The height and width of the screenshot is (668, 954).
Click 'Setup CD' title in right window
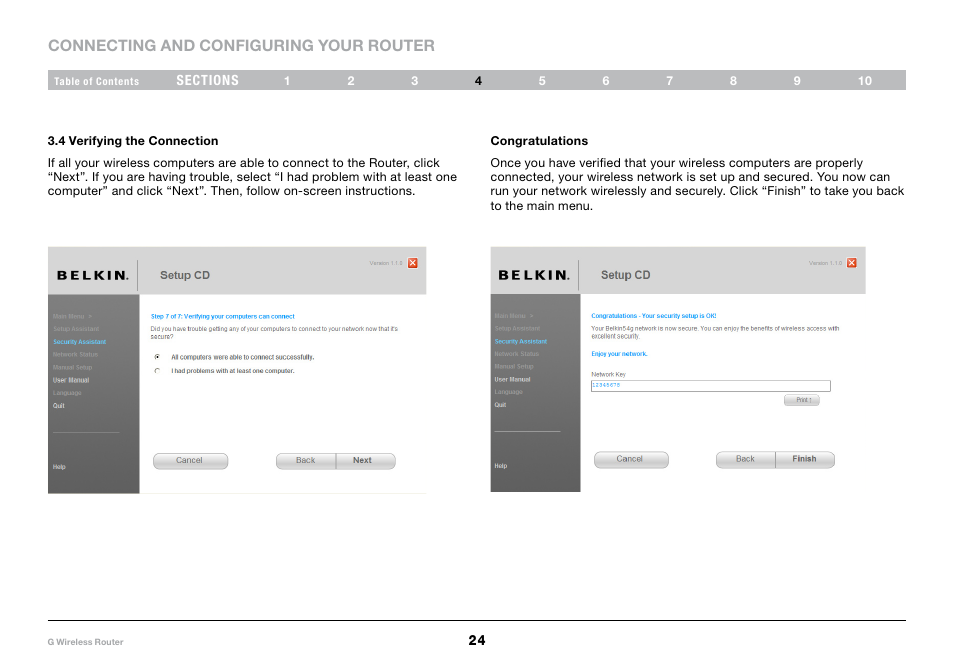[x=625, y=275]
